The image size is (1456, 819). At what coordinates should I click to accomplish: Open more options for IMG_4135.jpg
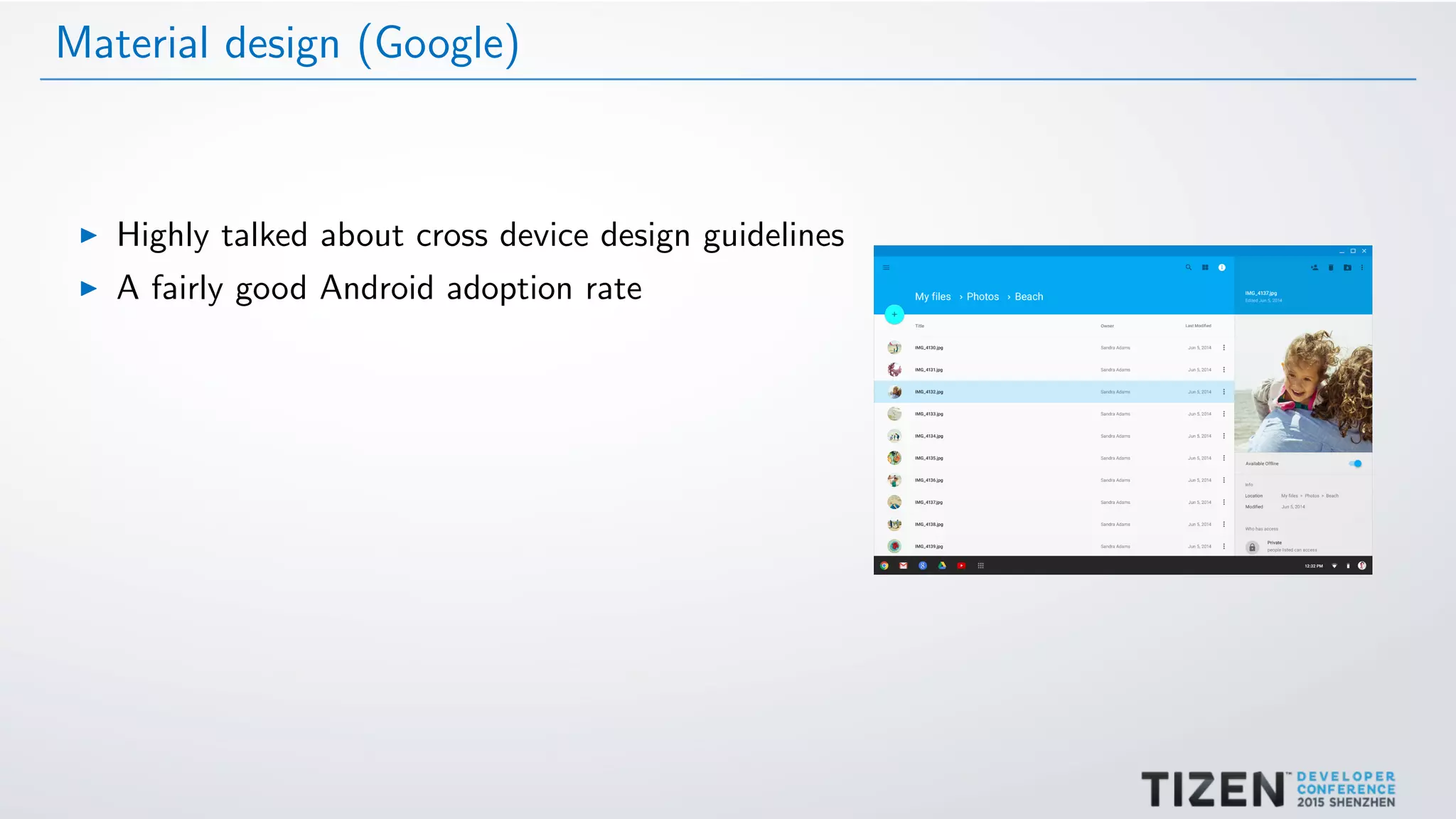1224,458
